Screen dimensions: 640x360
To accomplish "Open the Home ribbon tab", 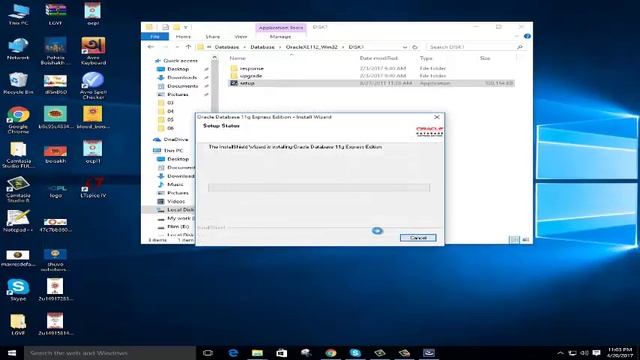I will tap(183, 37).
